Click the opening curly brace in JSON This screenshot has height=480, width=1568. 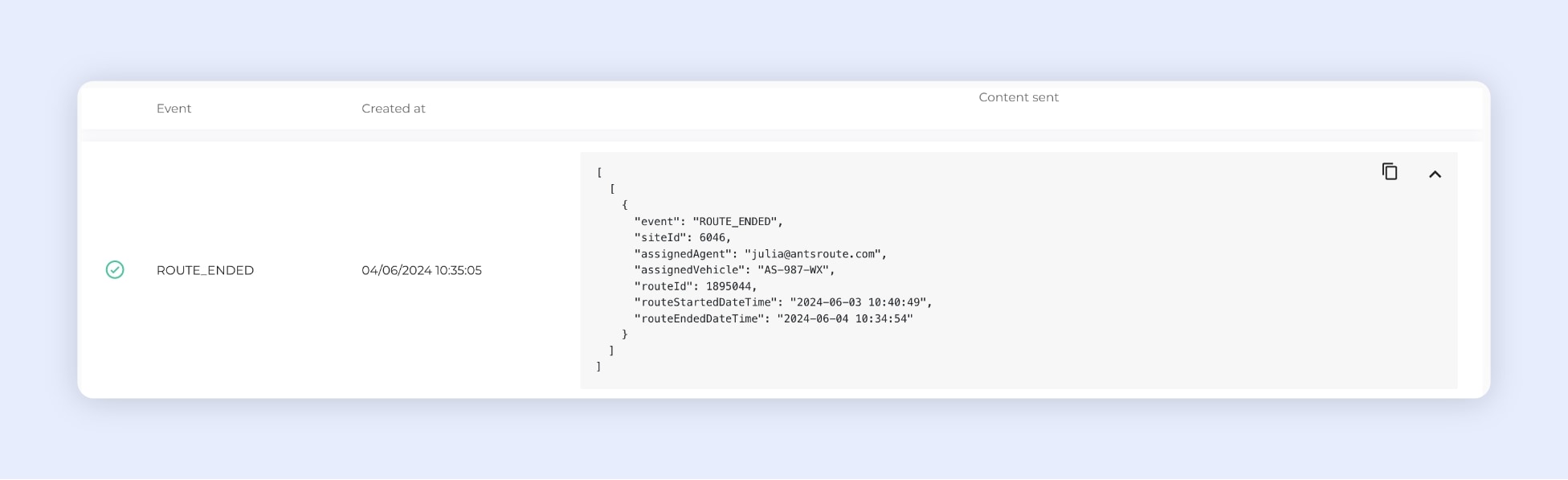tap(625, 205)
